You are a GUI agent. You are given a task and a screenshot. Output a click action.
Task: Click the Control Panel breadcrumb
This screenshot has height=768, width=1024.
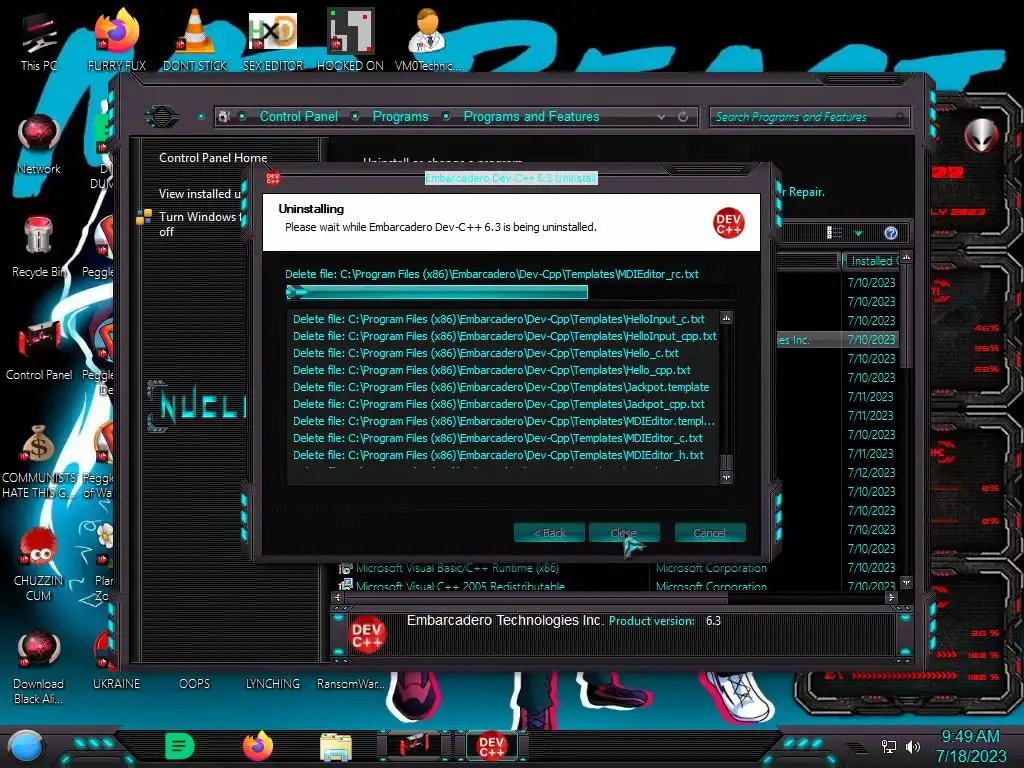click(x=298, y=116)
